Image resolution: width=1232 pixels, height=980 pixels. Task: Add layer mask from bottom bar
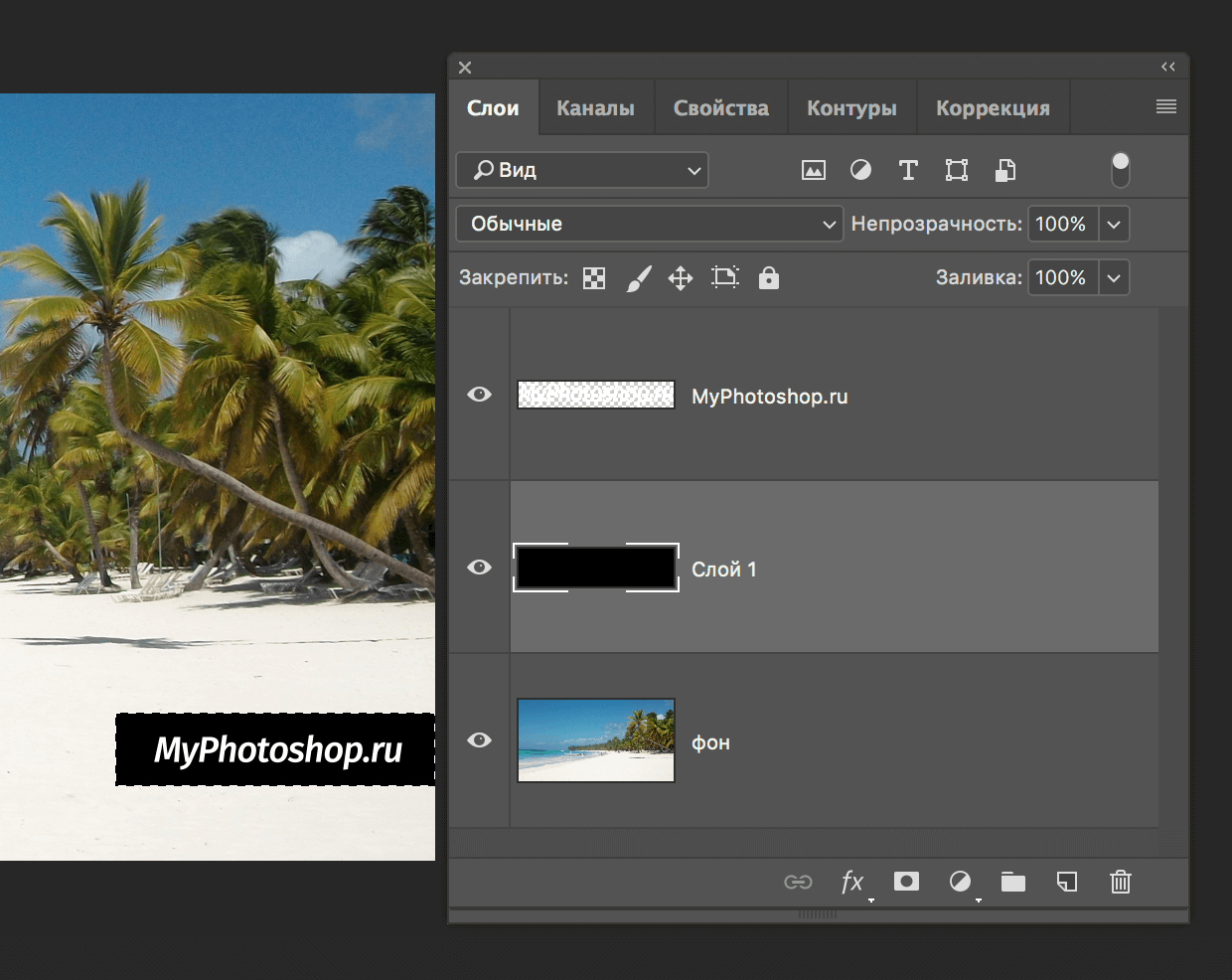(906, 882)
